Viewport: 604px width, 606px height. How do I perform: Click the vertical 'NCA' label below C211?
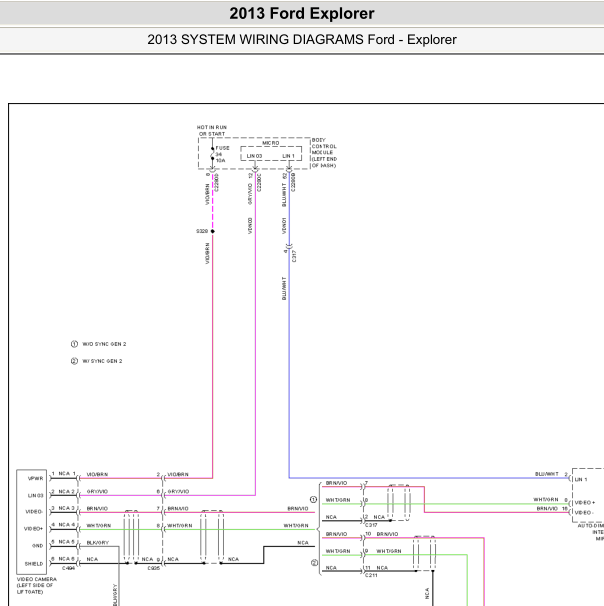pyautogui.click(x=427, y=593)
